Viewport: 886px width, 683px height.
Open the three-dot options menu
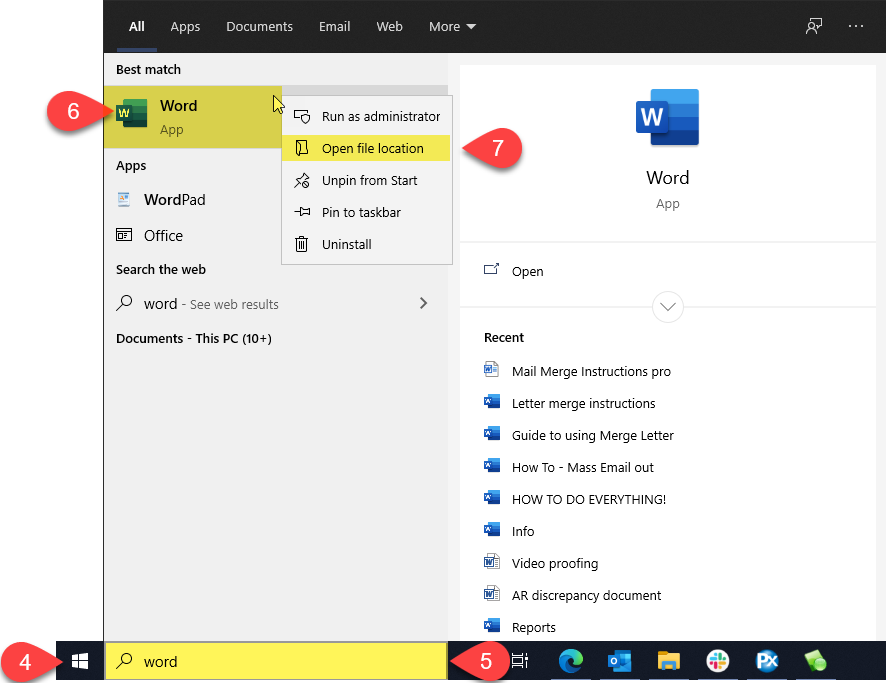click(x=855, y=26)
